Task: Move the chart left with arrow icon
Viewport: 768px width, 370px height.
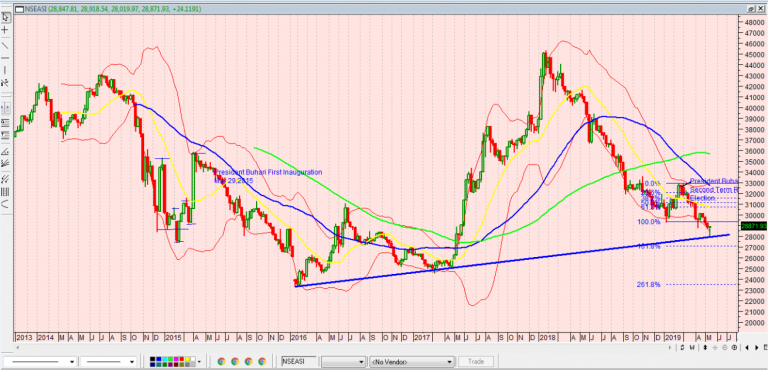Action: (746, 347)
